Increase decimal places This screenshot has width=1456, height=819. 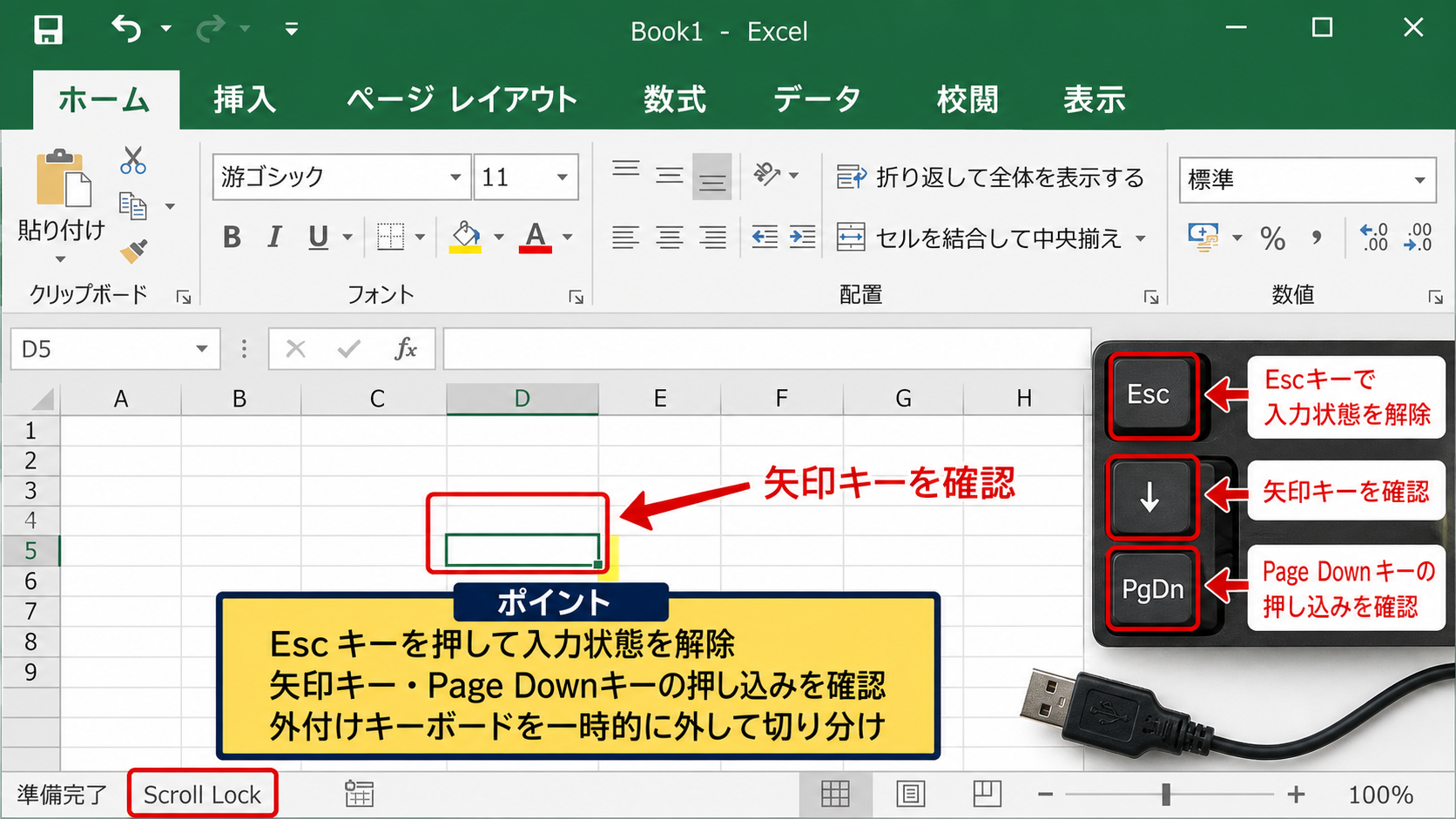(x=1374, y=237)
